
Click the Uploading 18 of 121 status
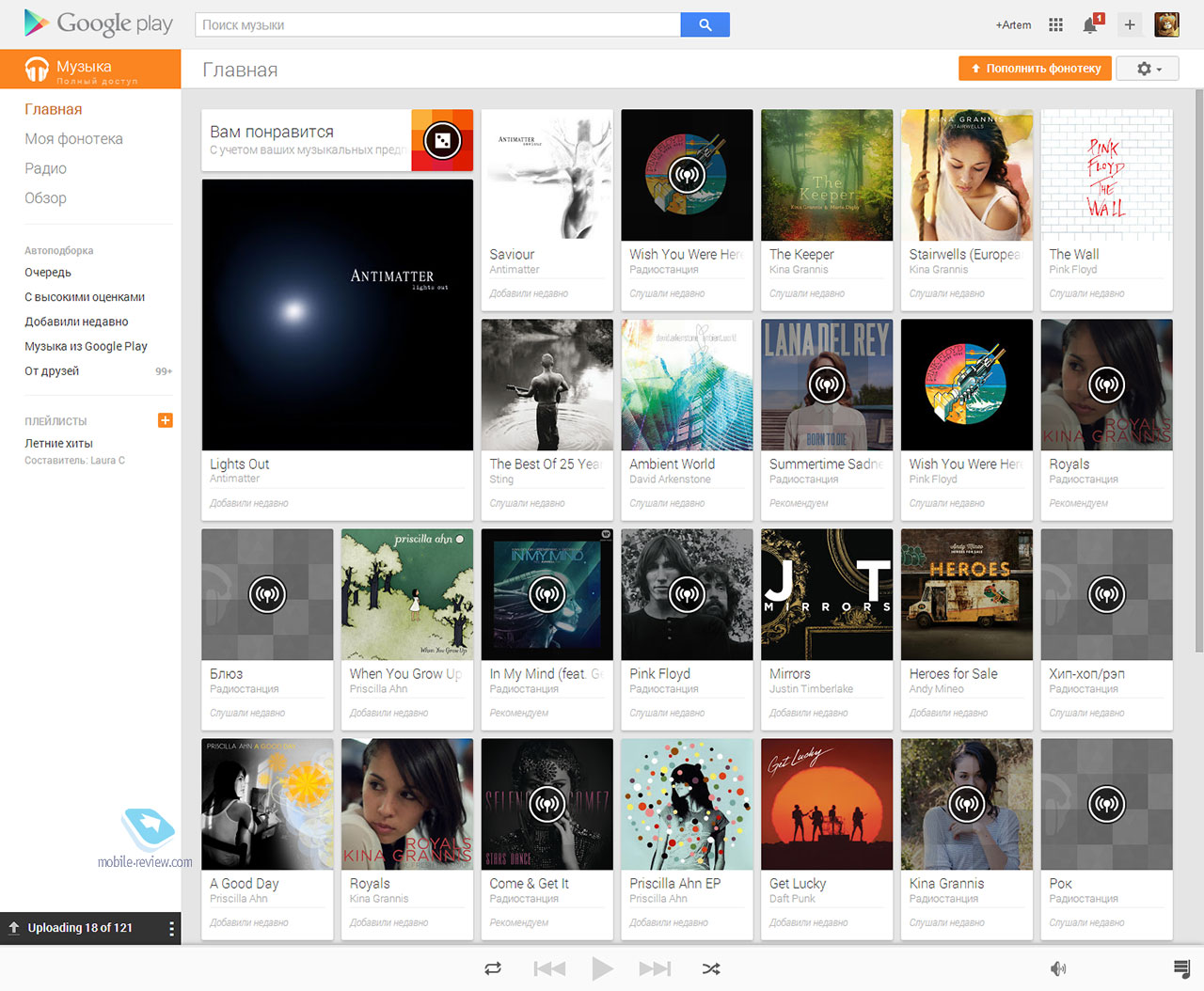(80, 928)
